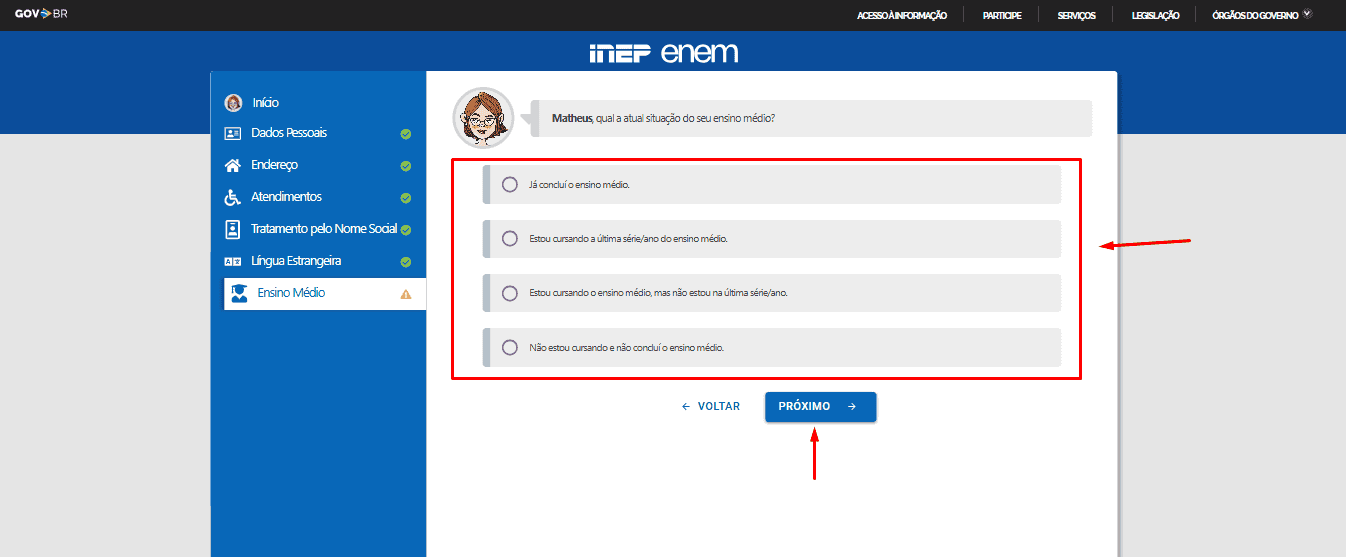Click the Início avatar icon in sidebar
Image resolution: width=1346 pixels, height=557 pixels.
(234, 102)
